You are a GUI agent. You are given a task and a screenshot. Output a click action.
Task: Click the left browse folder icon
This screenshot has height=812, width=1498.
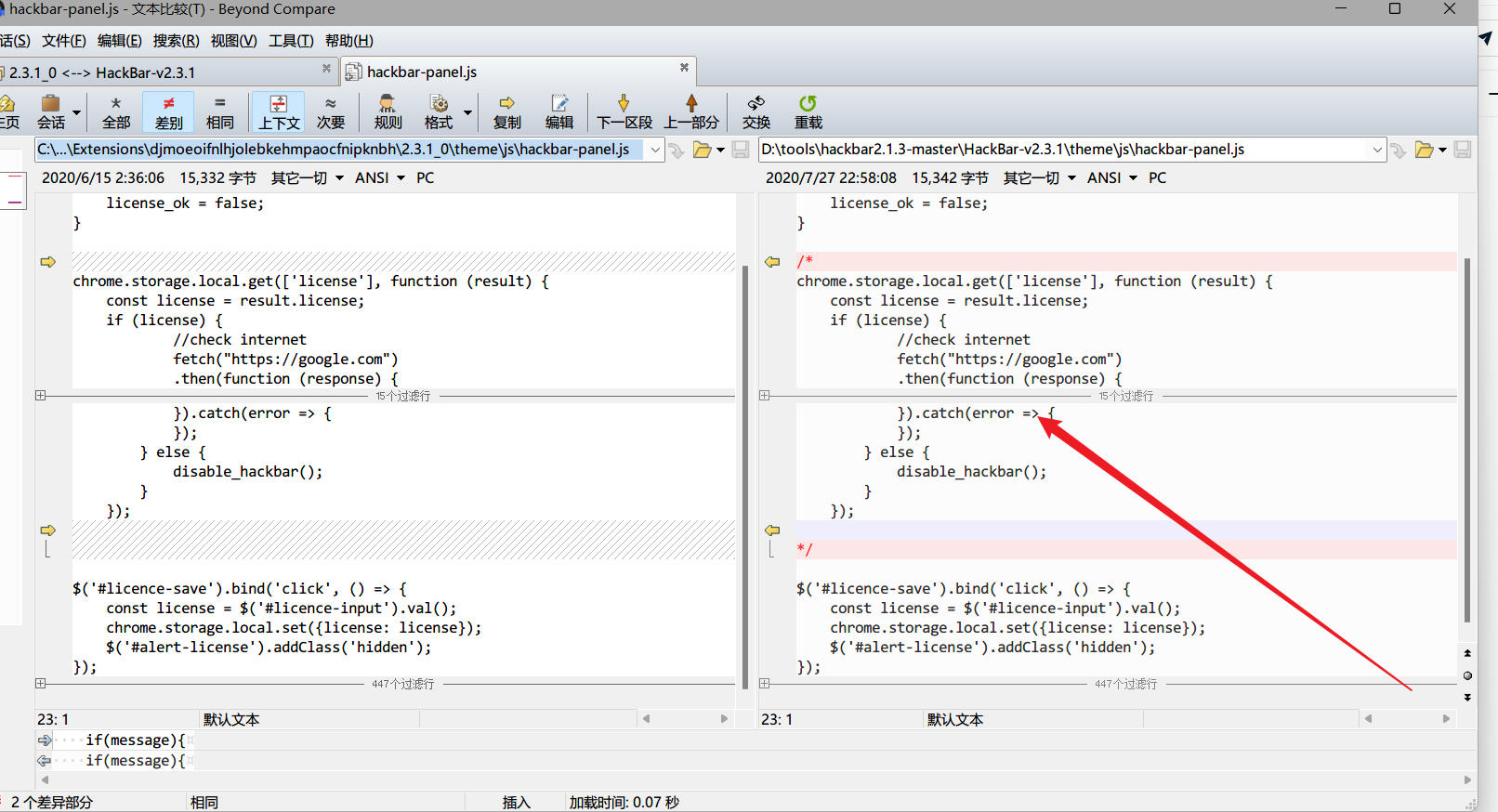(x=703, y=150)
